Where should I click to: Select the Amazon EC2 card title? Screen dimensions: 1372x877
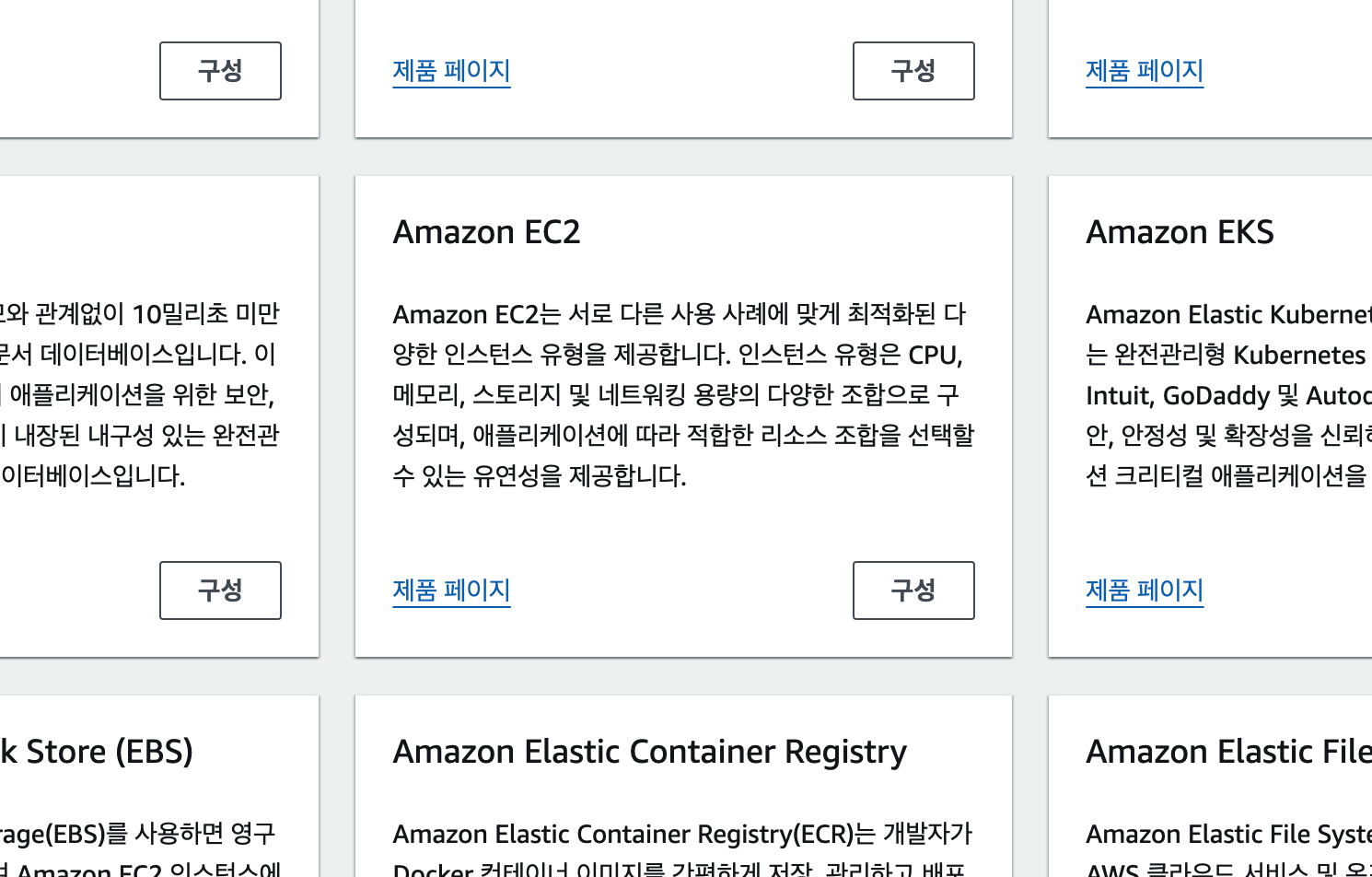tap(486, 232)
